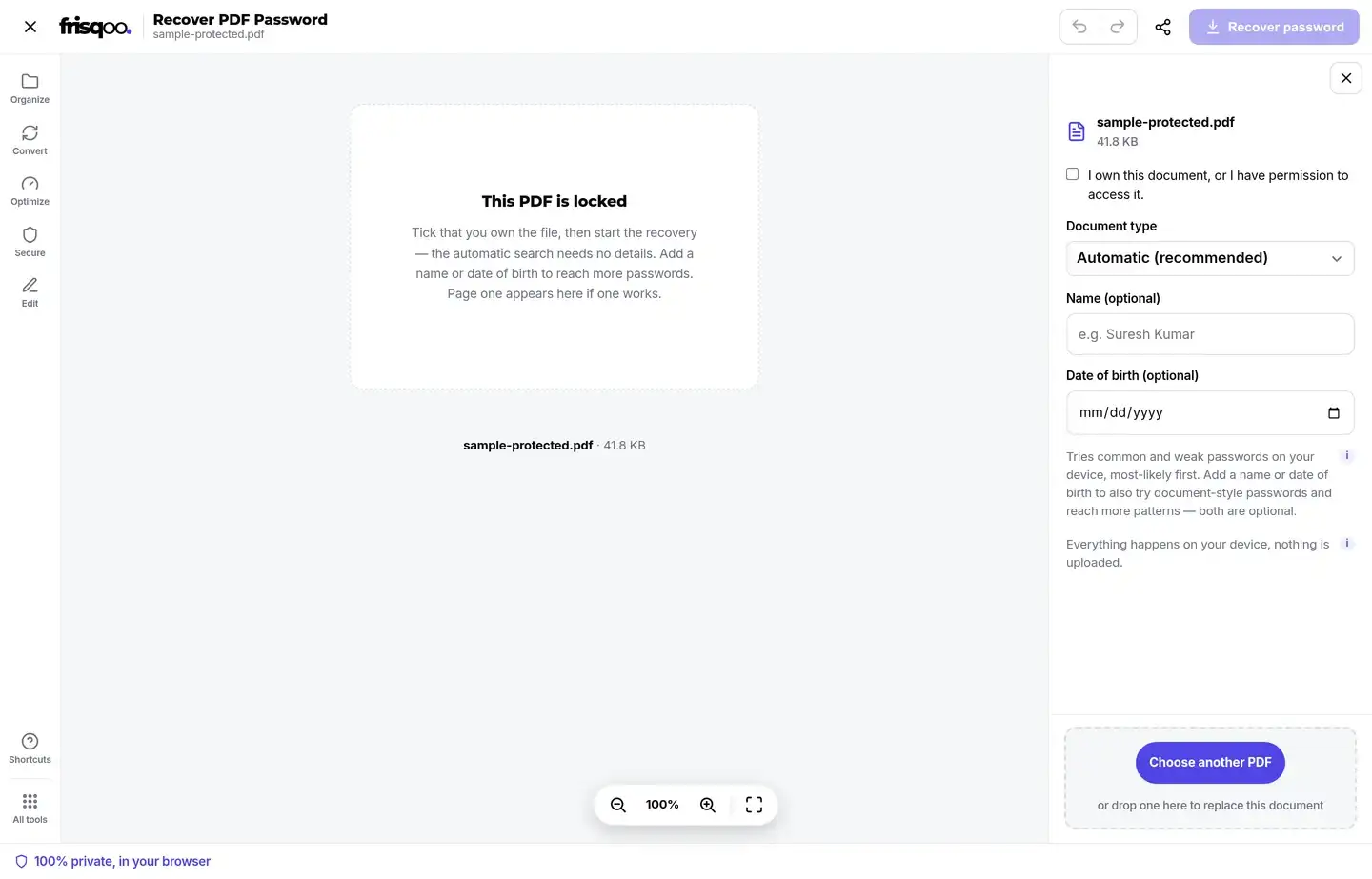Open the Optimize tools in sidebar
Viewport: 1372px width, 879px height.
pos(30,190)
